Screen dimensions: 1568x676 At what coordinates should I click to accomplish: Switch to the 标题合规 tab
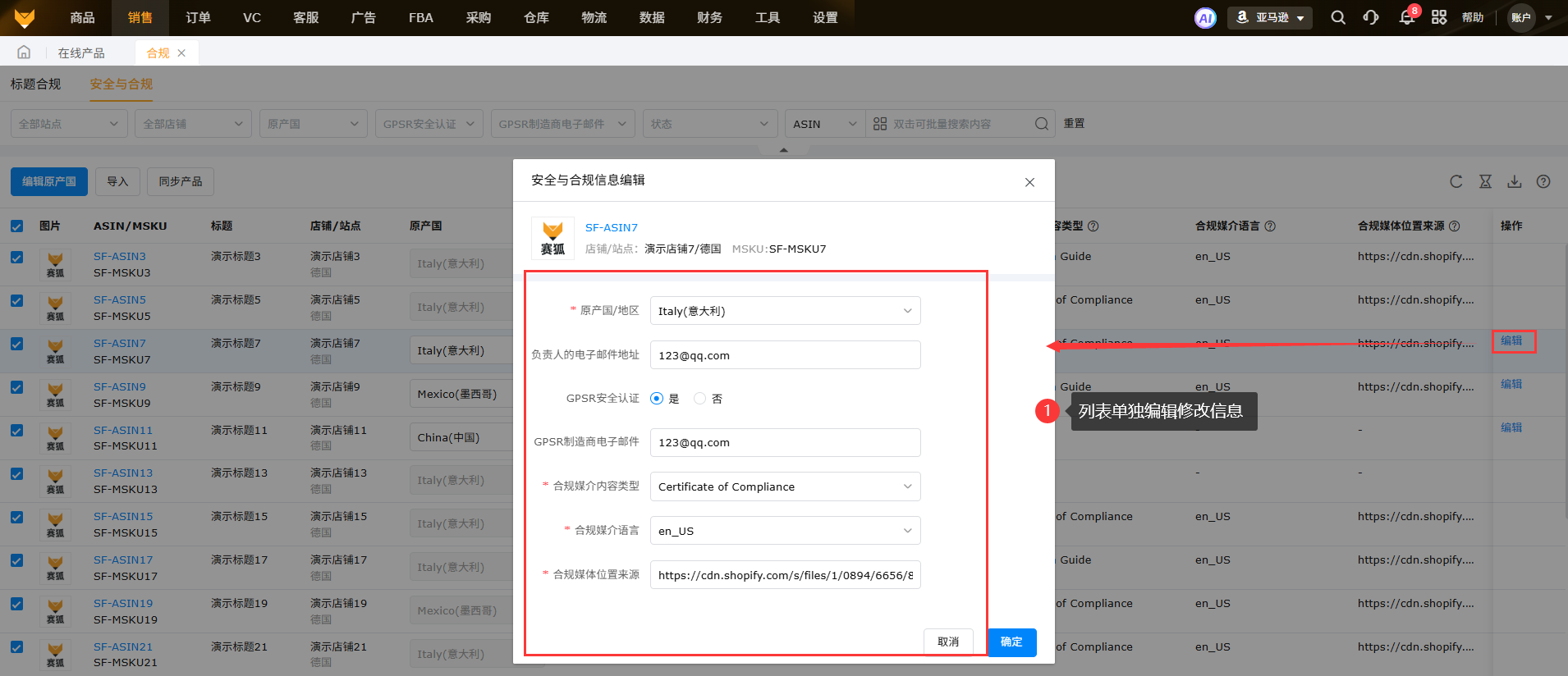35,84
